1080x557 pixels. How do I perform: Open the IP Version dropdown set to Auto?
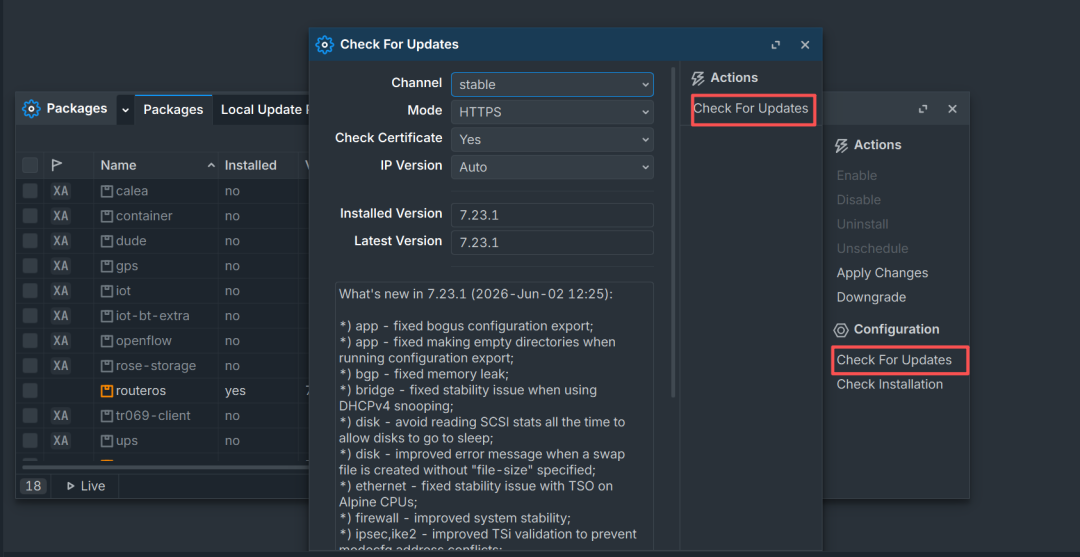coord(552,167)
